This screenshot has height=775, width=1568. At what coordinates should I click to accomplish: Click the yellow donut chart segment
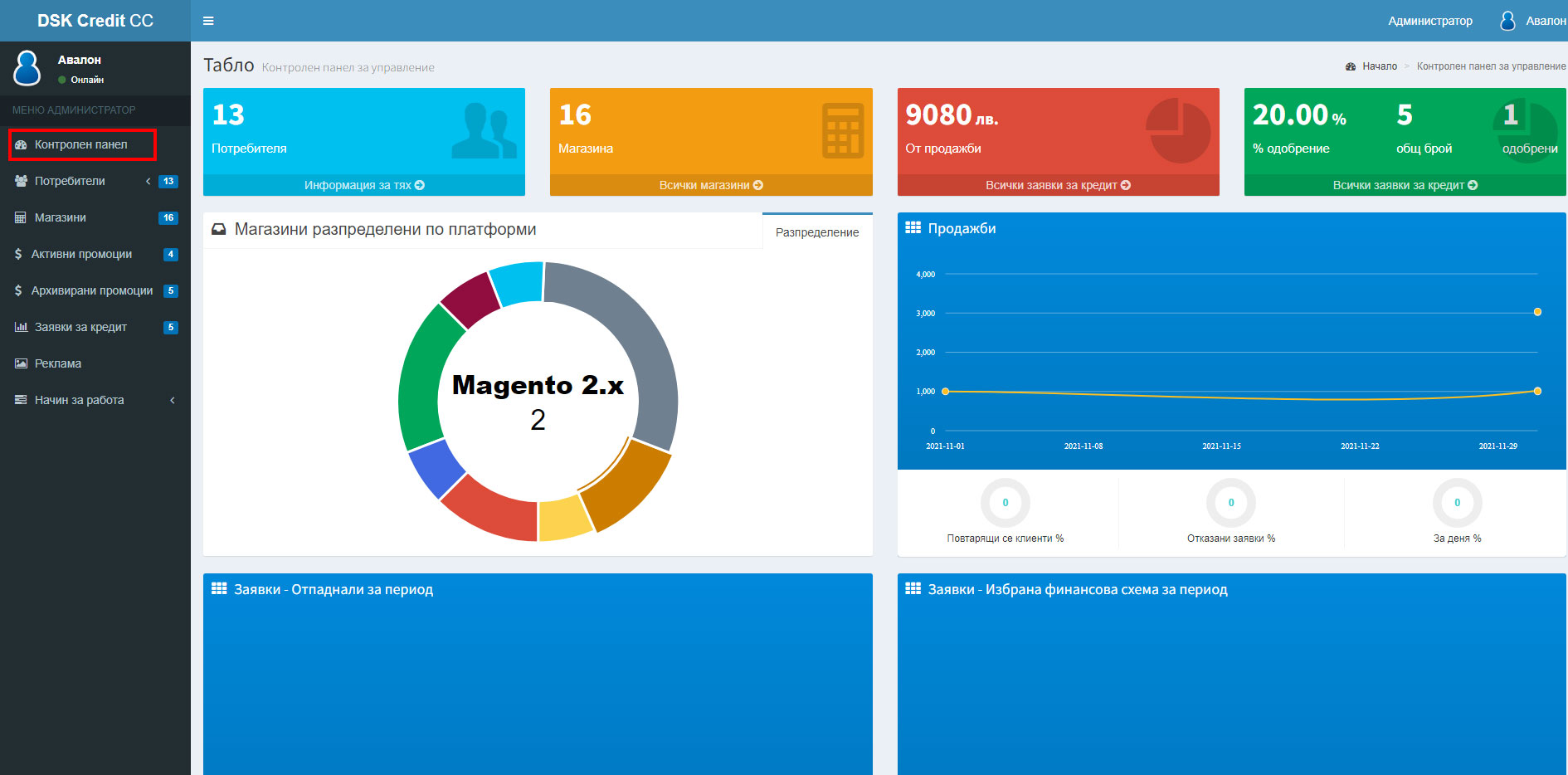click(563, 519)
